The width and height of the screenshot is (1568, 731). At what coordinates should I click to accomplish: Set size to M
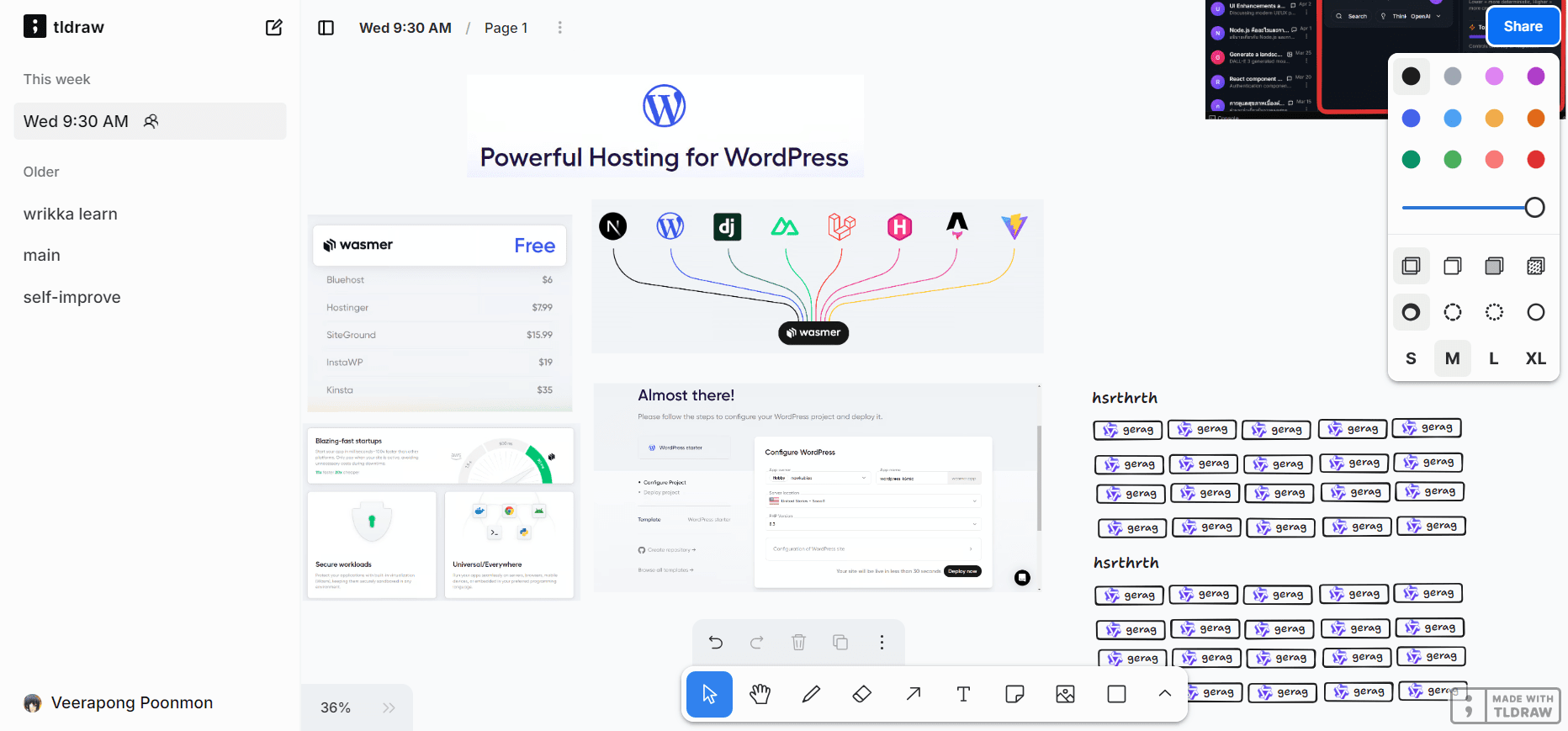click(1453, 358)
